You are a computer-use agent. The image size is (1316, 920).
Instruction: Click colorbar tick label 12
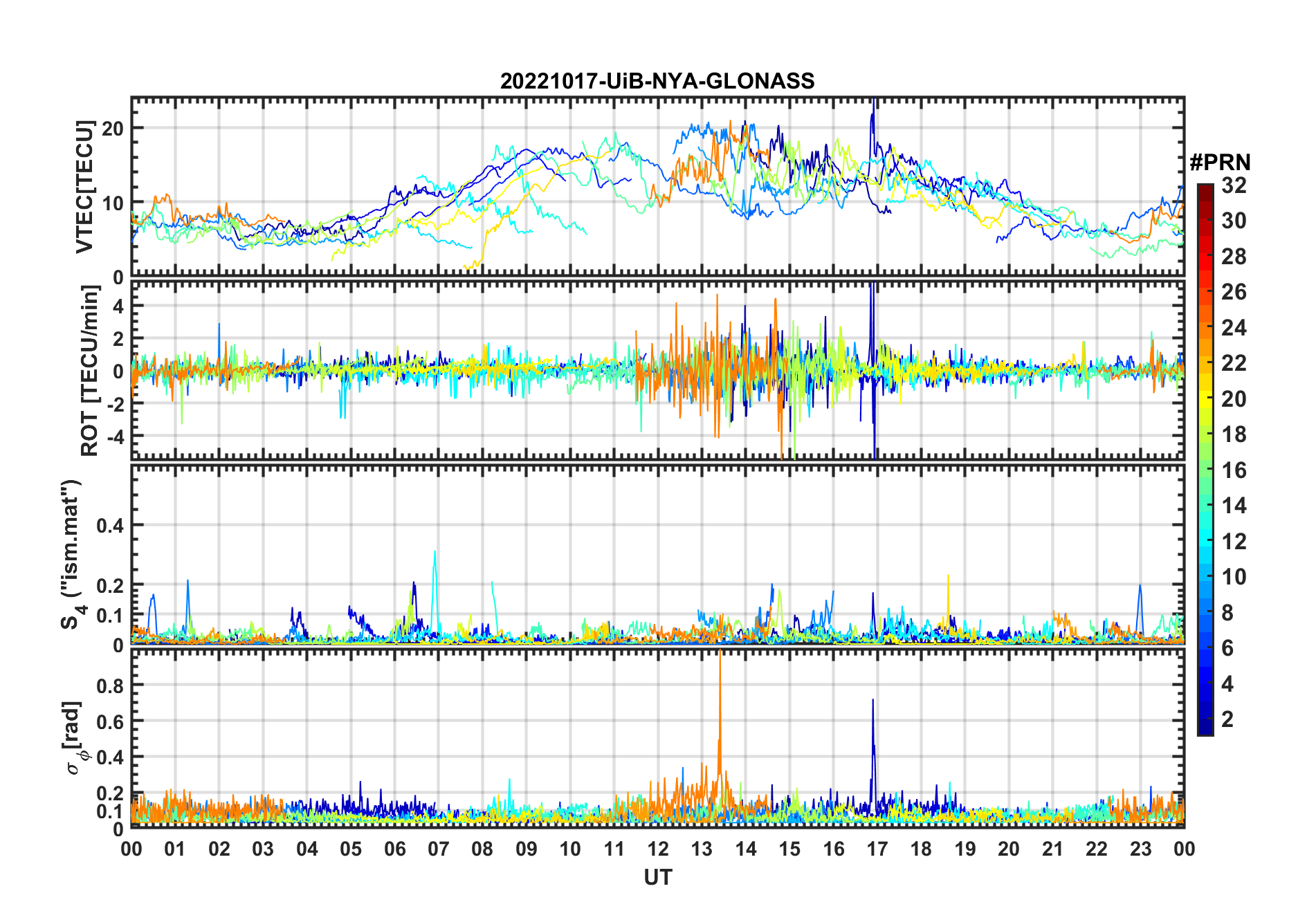pyautogui.click(x=1234, y=542)
